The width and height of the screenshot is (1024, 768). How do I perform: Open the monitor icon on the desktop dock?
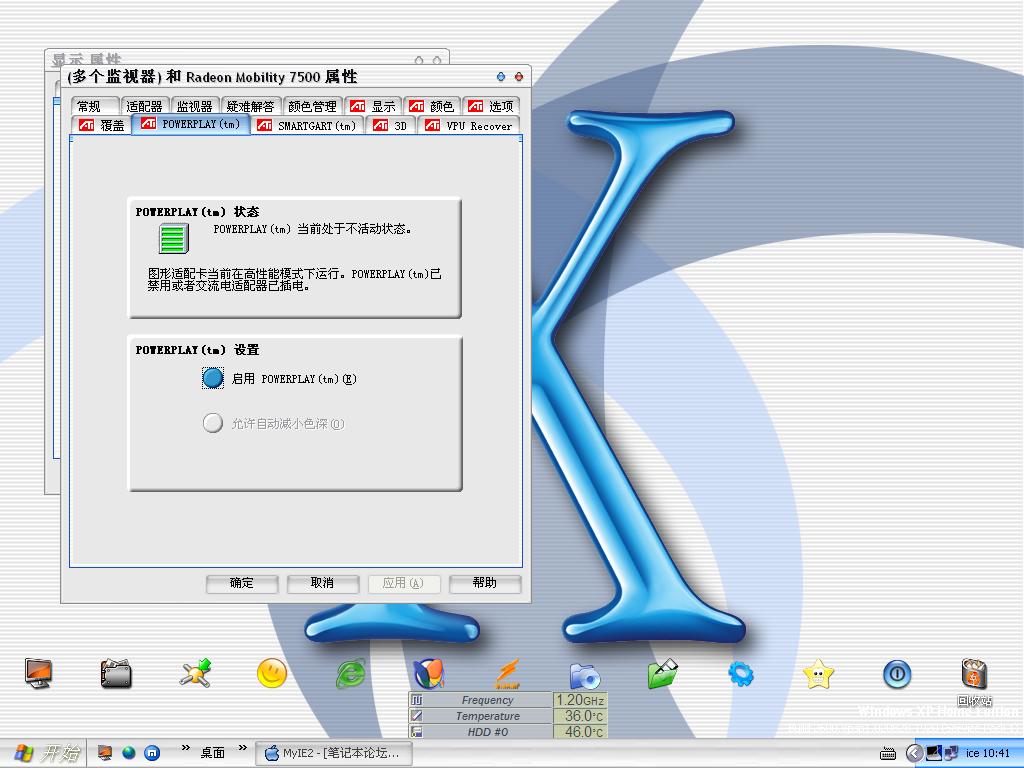coord(39,673)
